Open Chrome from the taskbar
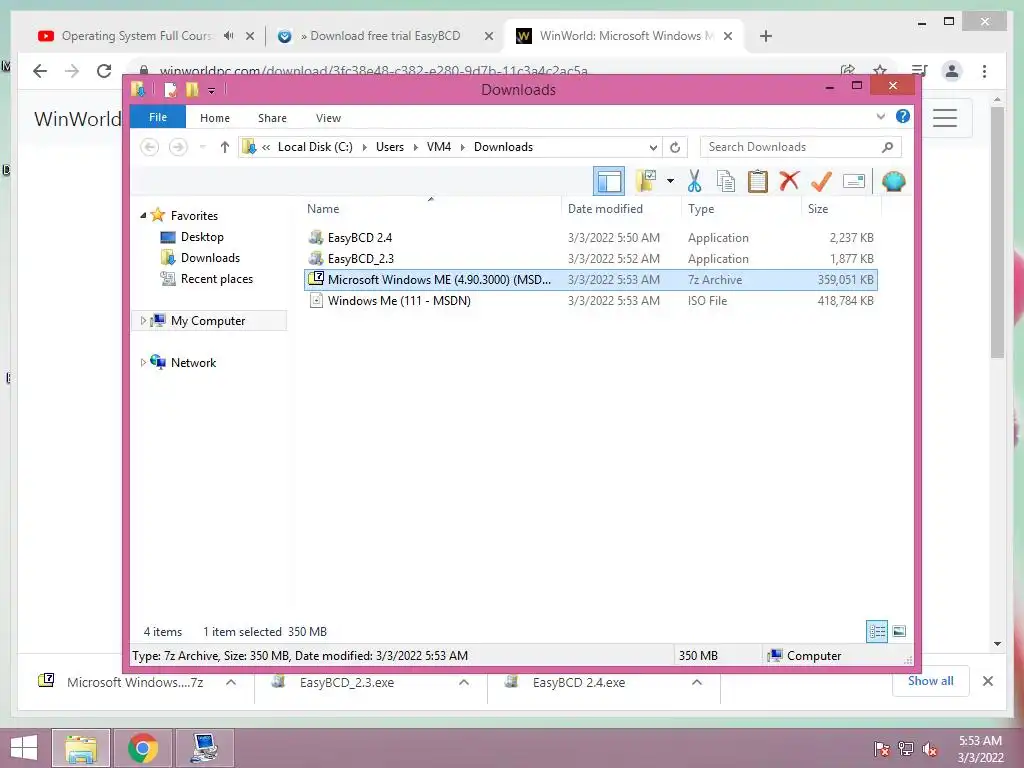The height and width of the screenshot is (768, 1024). point(143,748)
